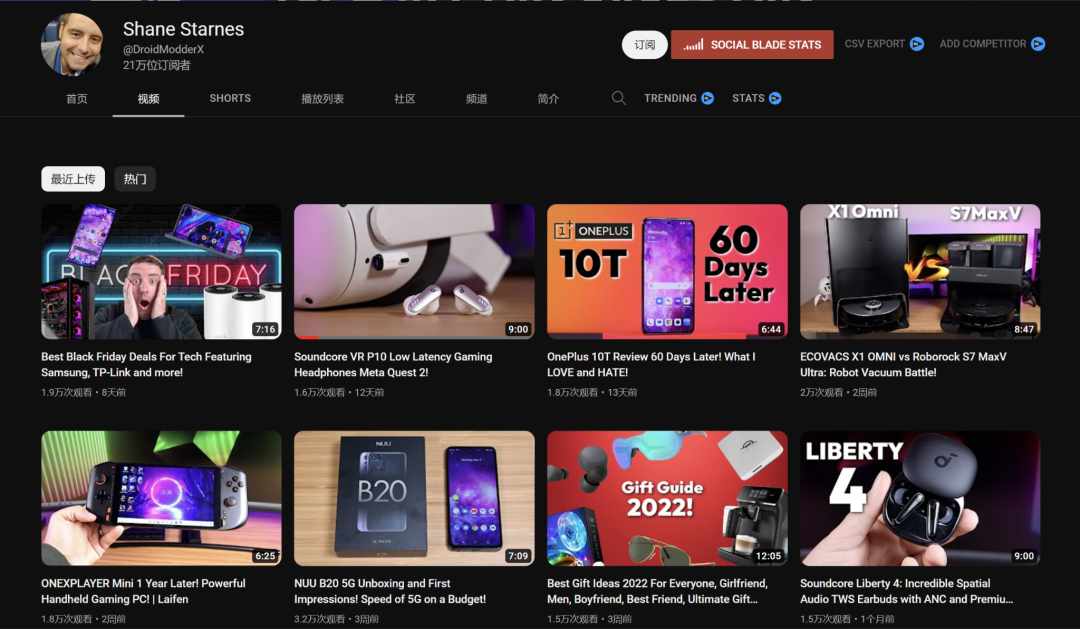The width and height of the screenshot is (1080, 629).
Task: Click red watch-progress bar on Soundcore VR P10 thumbnail
Action: [x=307, y=338]
